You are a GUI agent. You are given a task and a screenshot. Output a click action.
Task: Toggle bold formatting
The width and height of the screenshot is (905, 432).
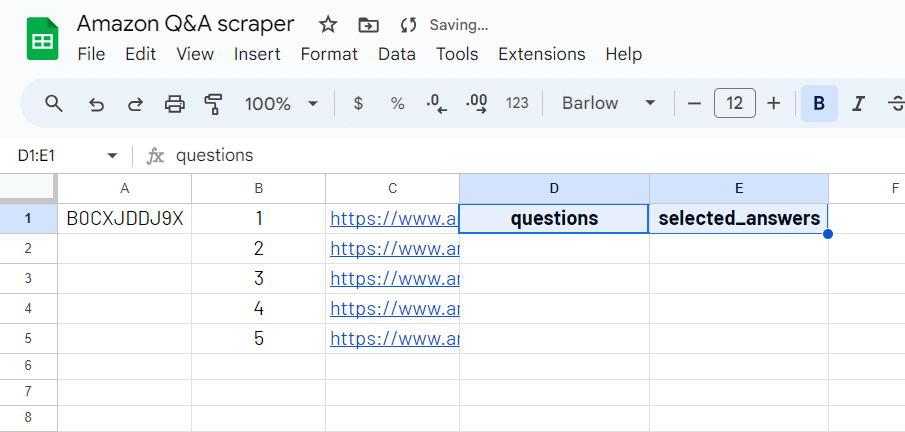pyautogui.click(x=819, y=103)
